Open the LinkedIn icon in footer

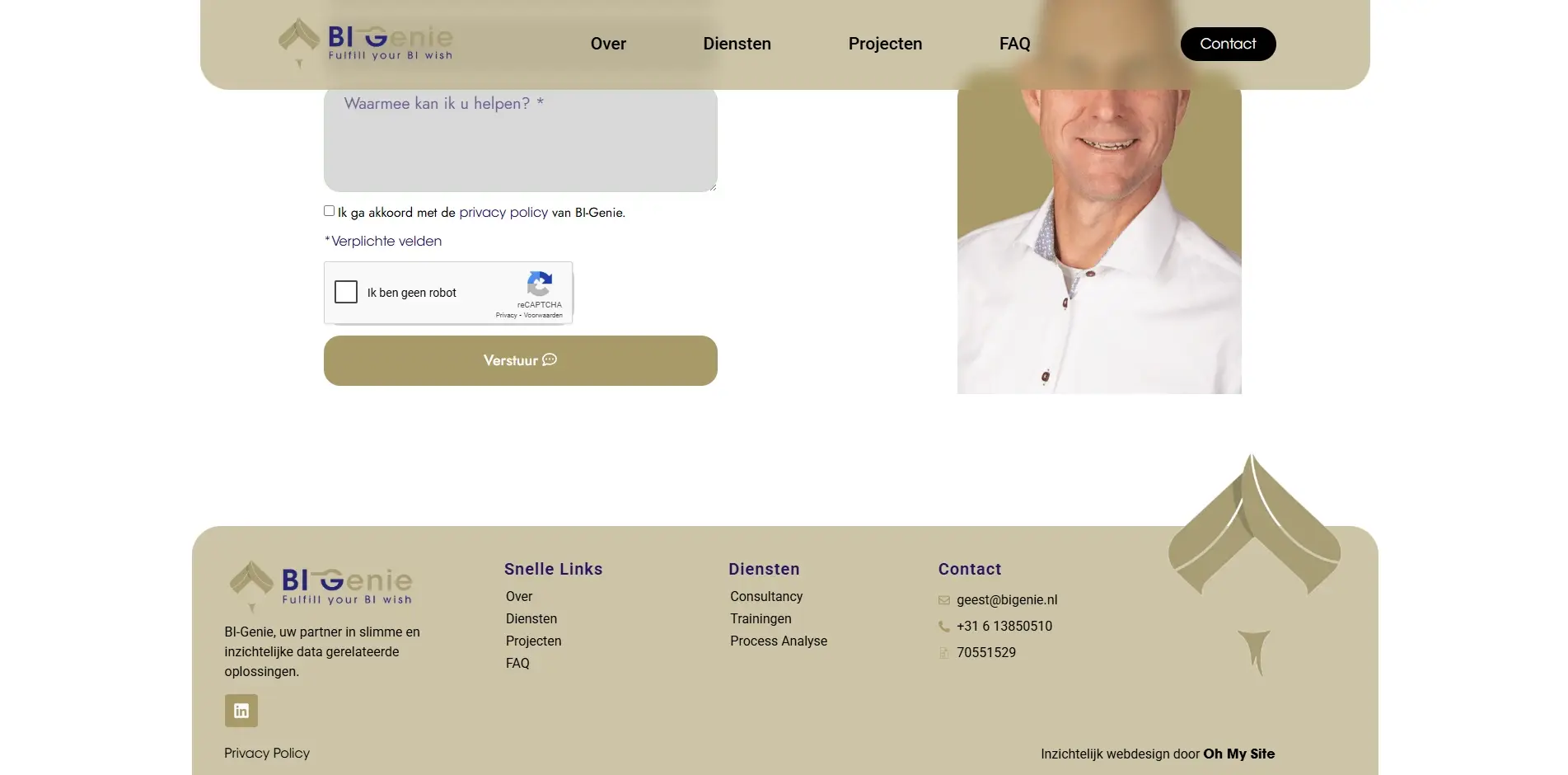pos(241,711)
